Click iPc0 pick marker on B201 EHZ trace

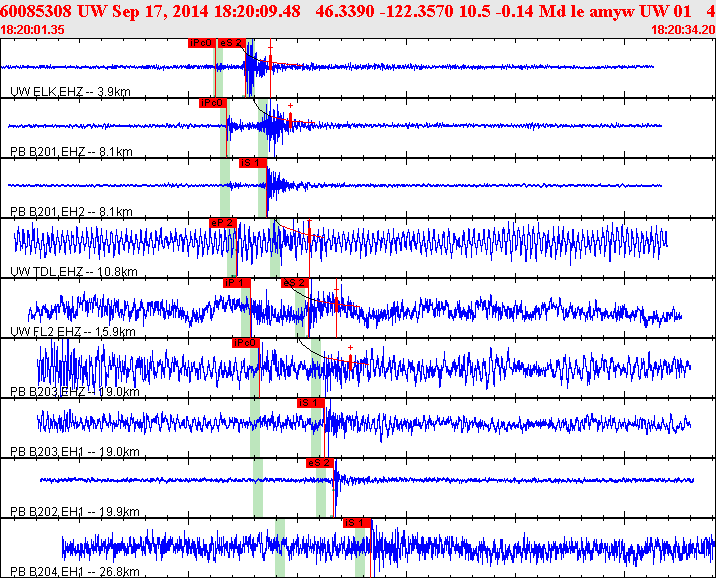click(212, 103)
